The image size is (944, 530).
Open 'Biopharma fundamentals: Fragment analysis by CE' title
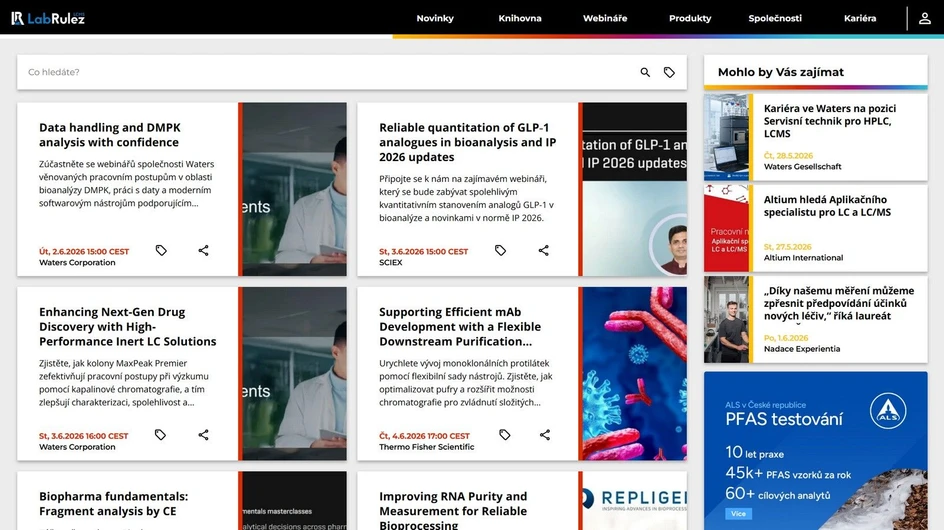point(113,504)
